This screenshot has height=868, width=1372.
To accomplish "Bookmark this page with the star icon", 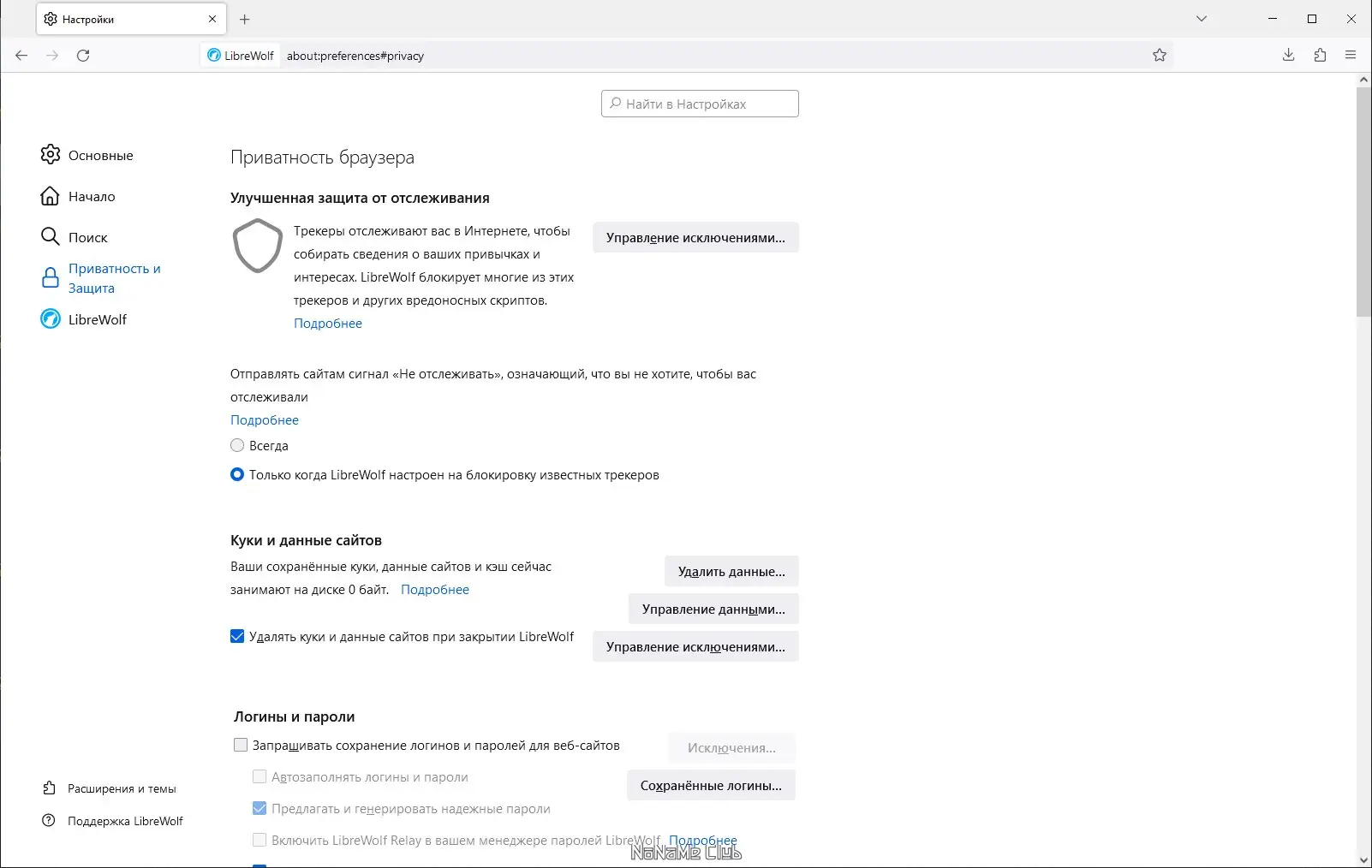I will click(x=1160, y=56).
